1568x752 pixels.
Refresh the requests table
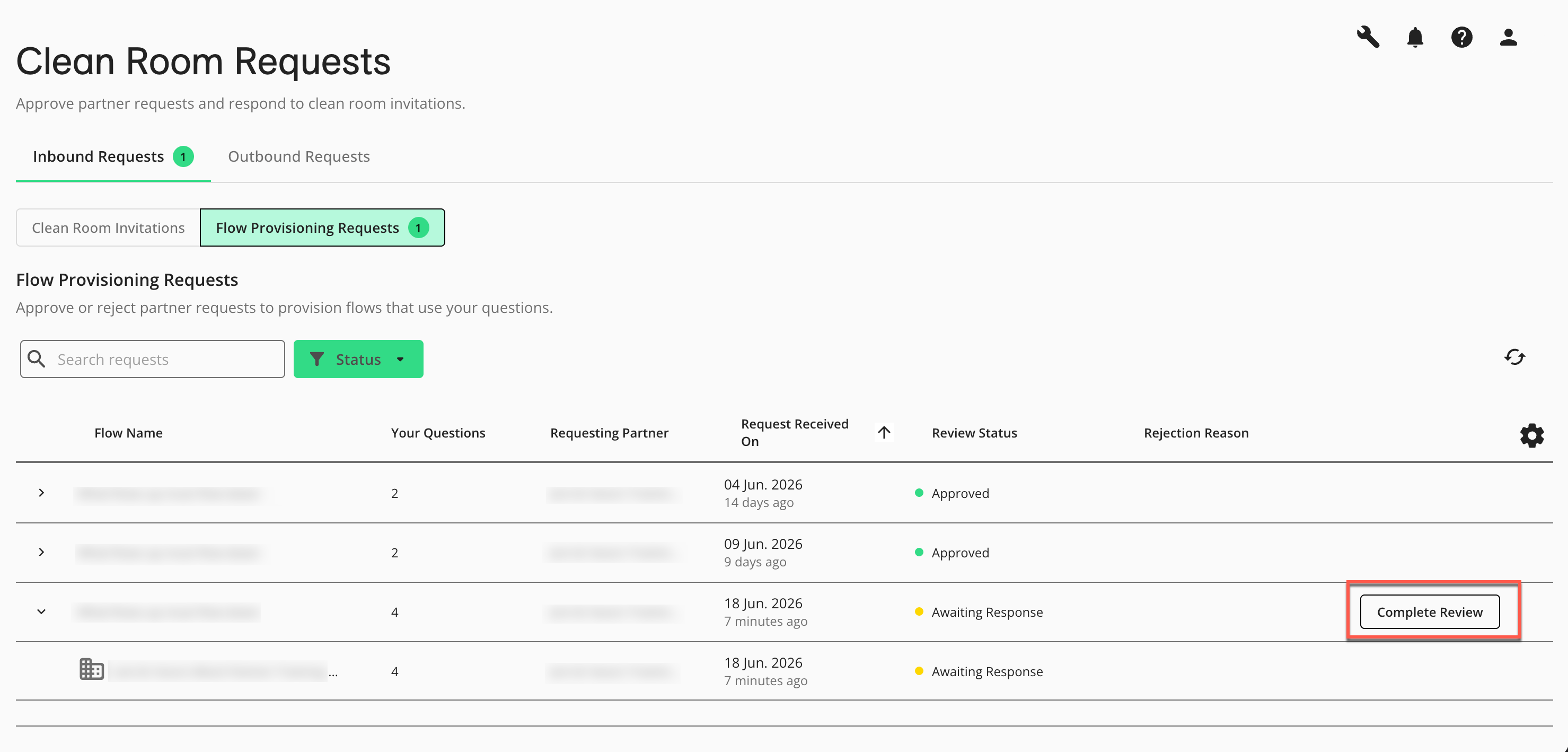[1514, 357]
